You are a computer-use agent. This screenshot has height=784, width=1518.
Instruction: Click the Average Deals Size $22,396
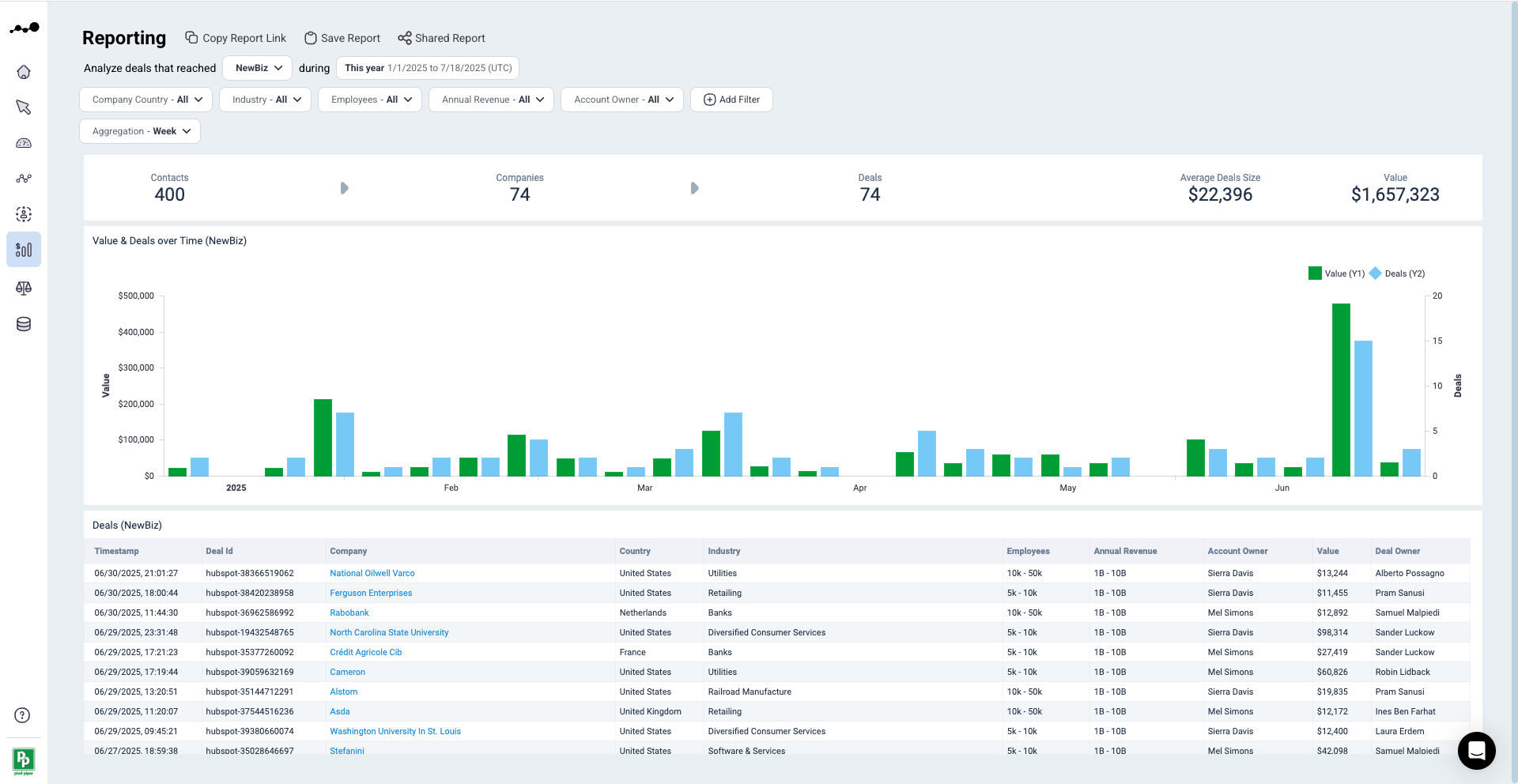[x=1220, y=194]
